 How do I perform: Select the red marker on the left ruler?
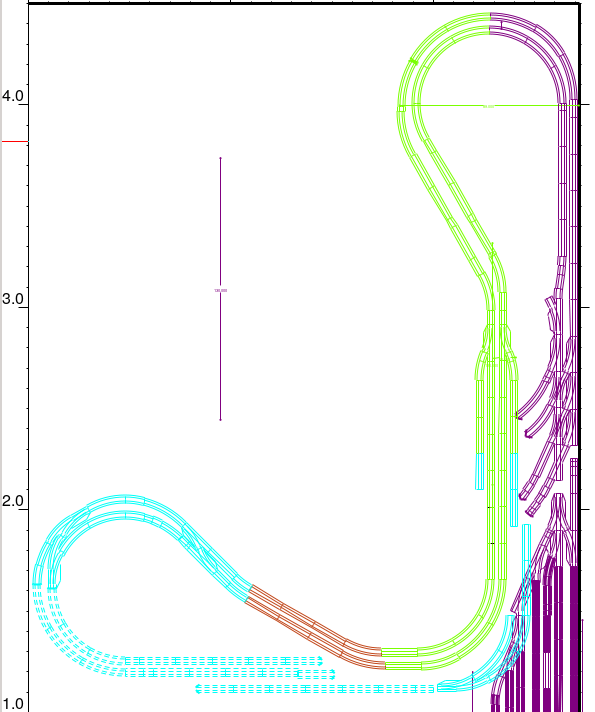pos(15,142)
